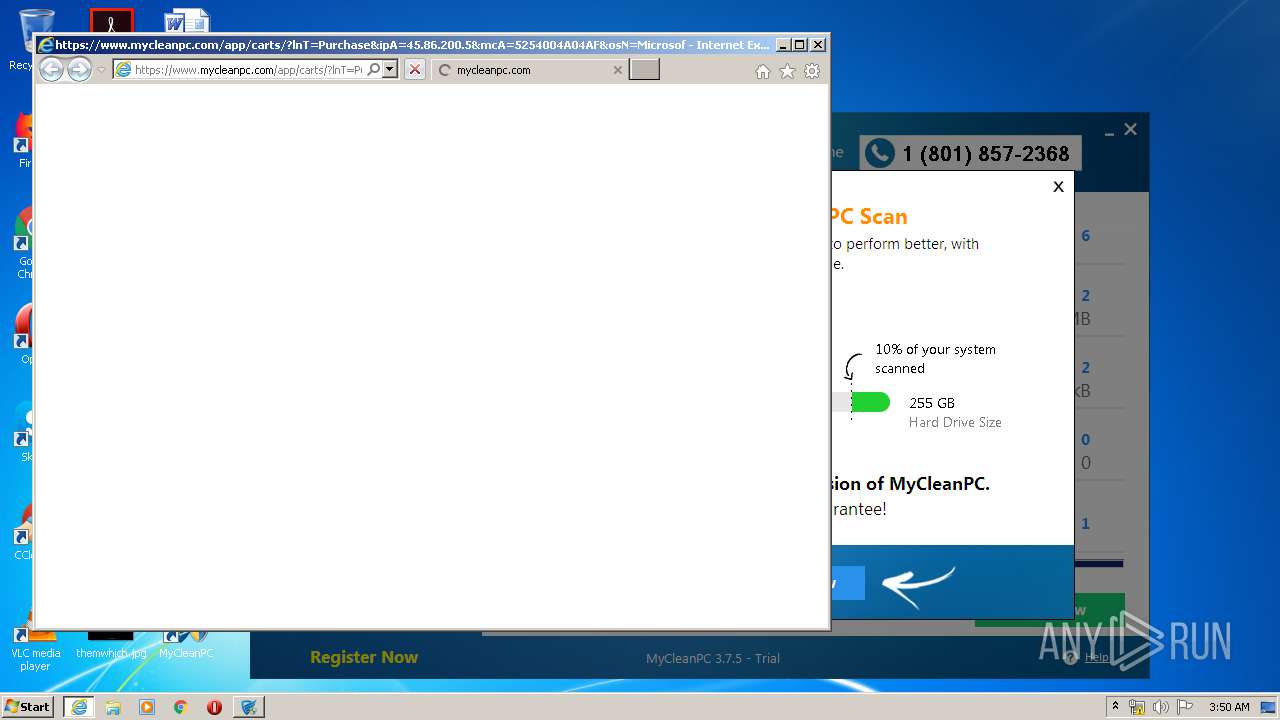1280x720 pixels.
Task: Open the Favorites star in IE
Action: [x=787, y=71]
